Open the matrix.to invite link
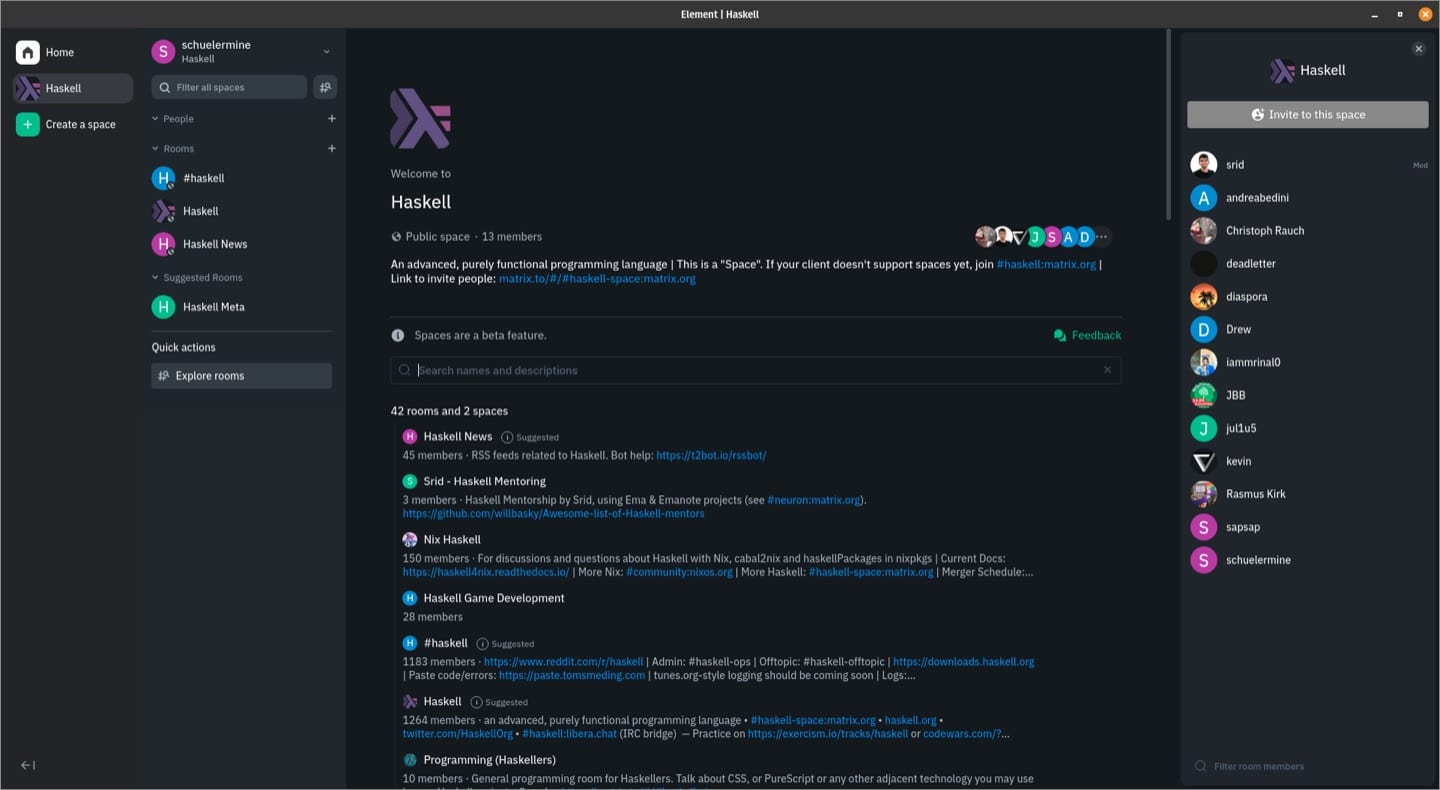1440x790 pixels. 597,279
